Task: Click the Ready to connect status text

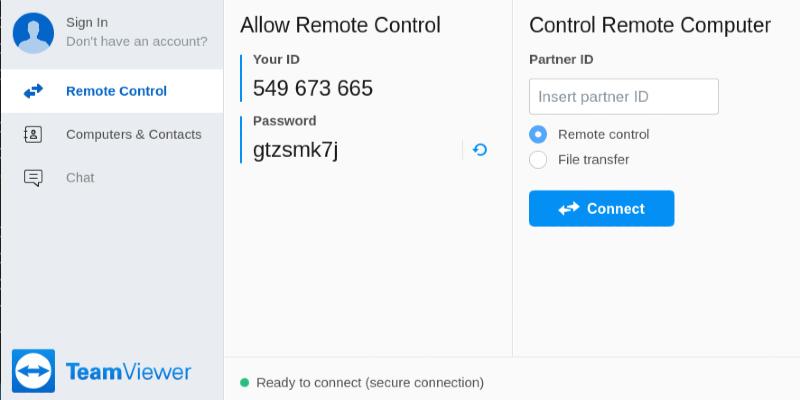Action: 370,382
